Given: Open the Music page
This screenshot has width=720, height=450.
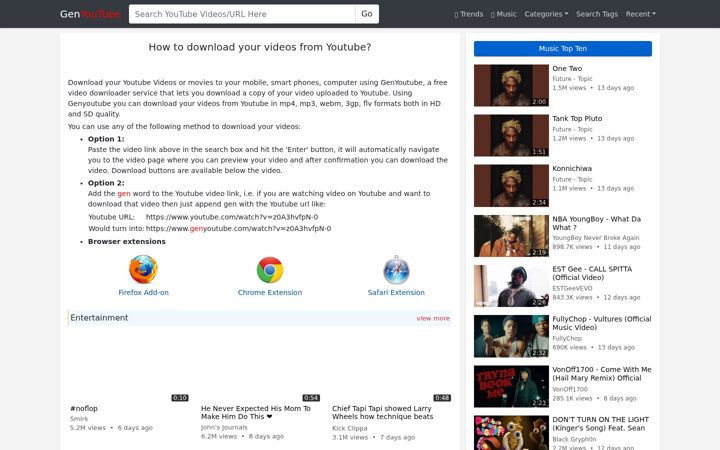Looking at the screenshot, I should (504, 14).
